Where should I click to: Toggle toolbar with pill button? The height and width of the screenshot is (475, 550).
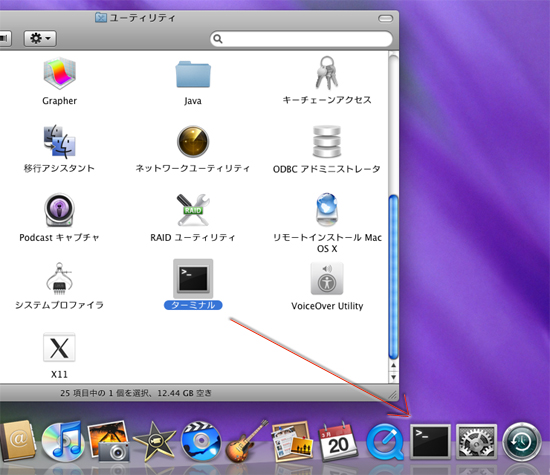coord(385,18)
